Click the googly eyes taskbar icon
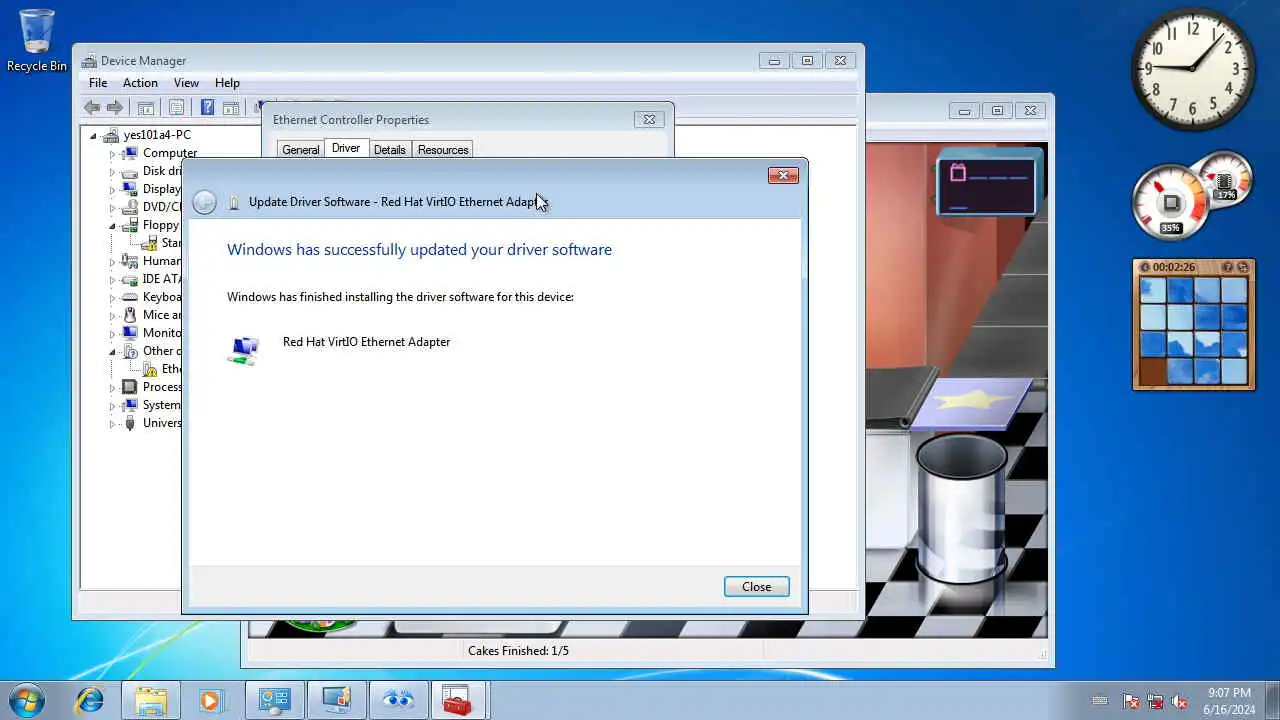The height and width of the screenshot is (720, 1280). pyautogui.click(x=398, y=700)
